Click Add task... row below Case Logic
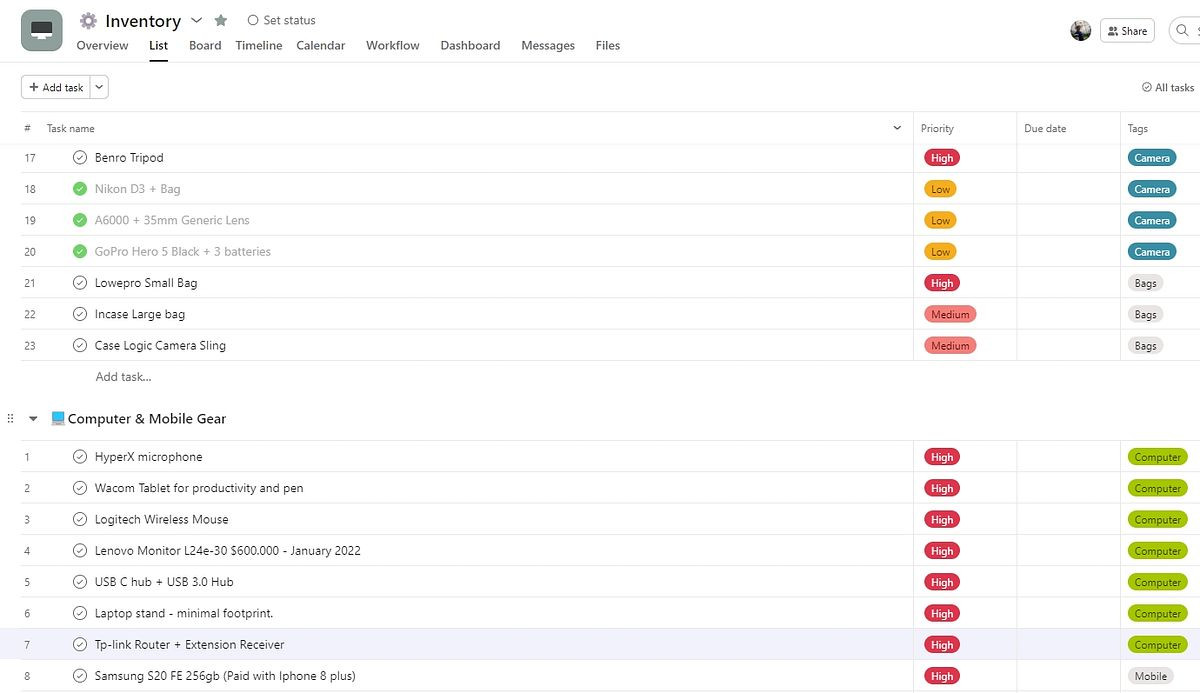The width and height of the screenshot is (1200, 693). pyautogui.click(x=123, y=377)
